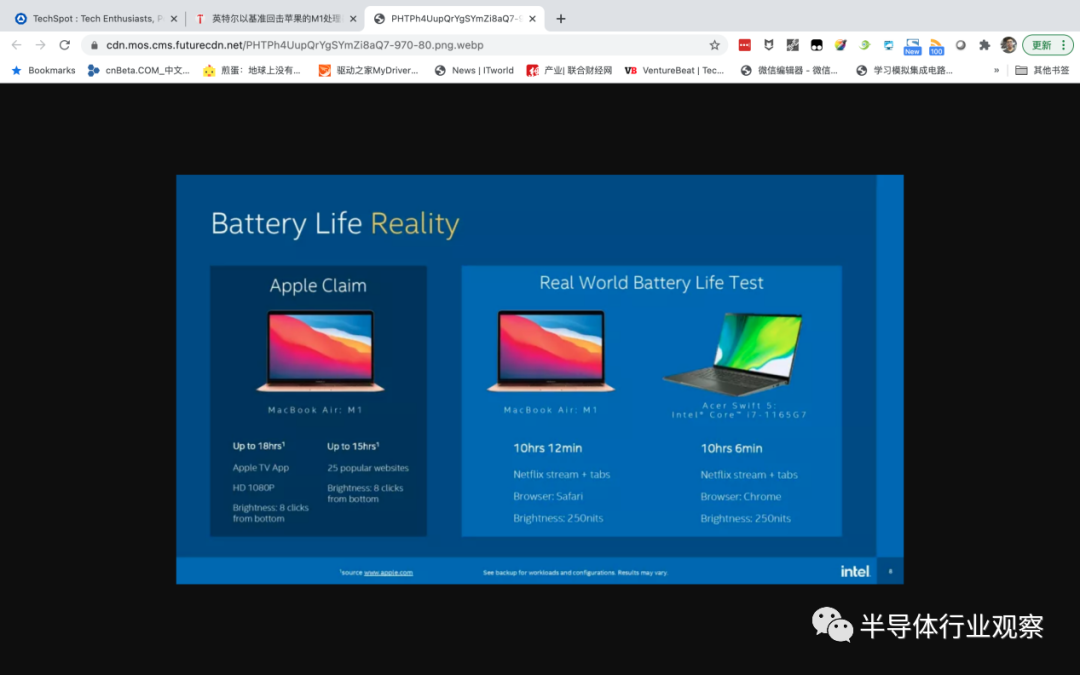
Task: Click the Battery Life Reality slide image
Action: click(540, 379)
